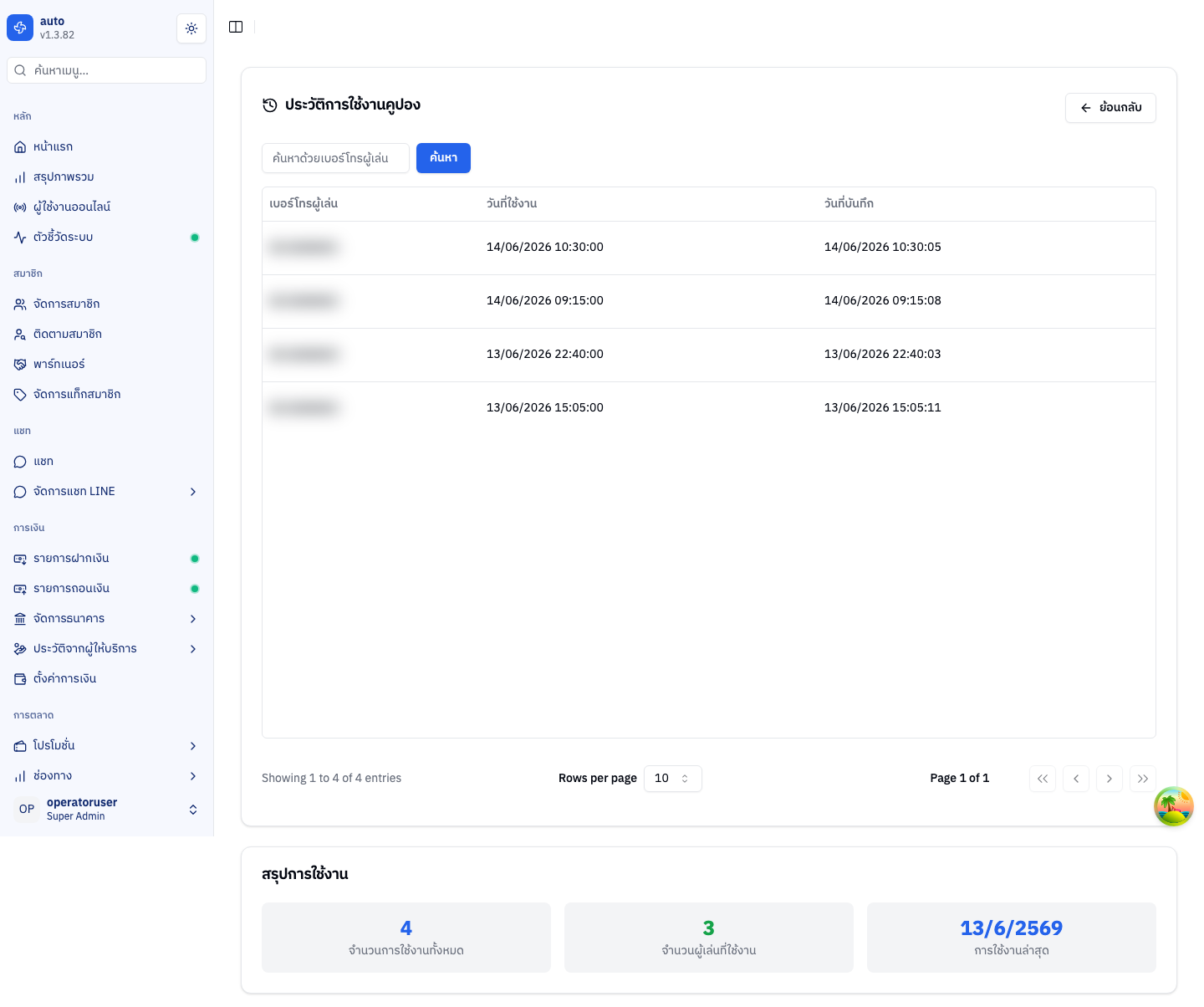Click the chat bubble icon beside แชท
The height and width of the screenshot is (1007, 1204).
coord(20,462)
